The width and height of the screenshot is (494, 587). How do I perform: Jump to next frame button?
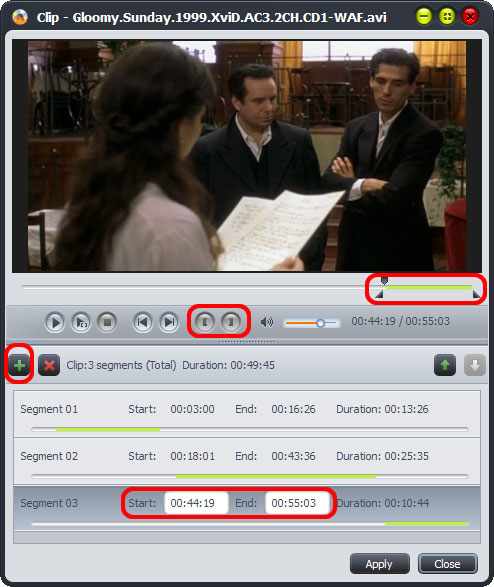coord(169,322)
